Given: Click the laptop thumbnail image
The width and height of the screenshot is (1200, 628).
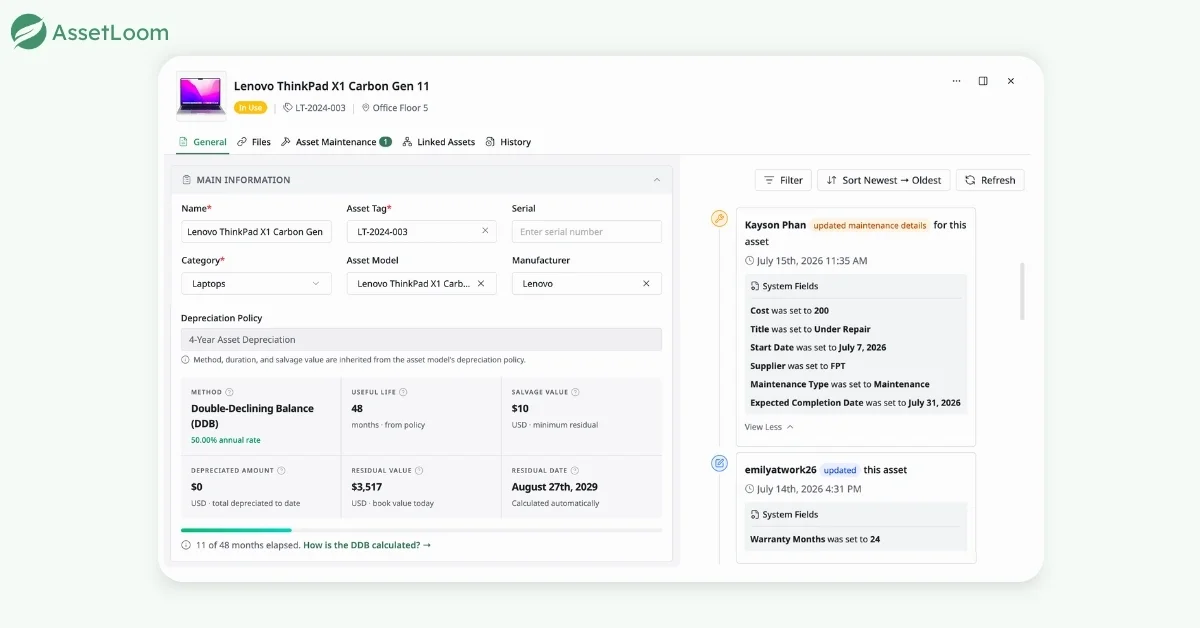Looking at the screenshot, I should [201, 96].
